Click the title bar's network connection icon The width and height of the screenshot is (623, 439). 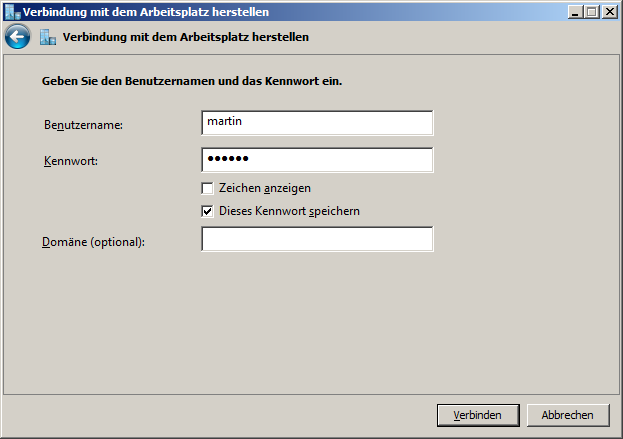pyautogui.click(x=12, y=12)
